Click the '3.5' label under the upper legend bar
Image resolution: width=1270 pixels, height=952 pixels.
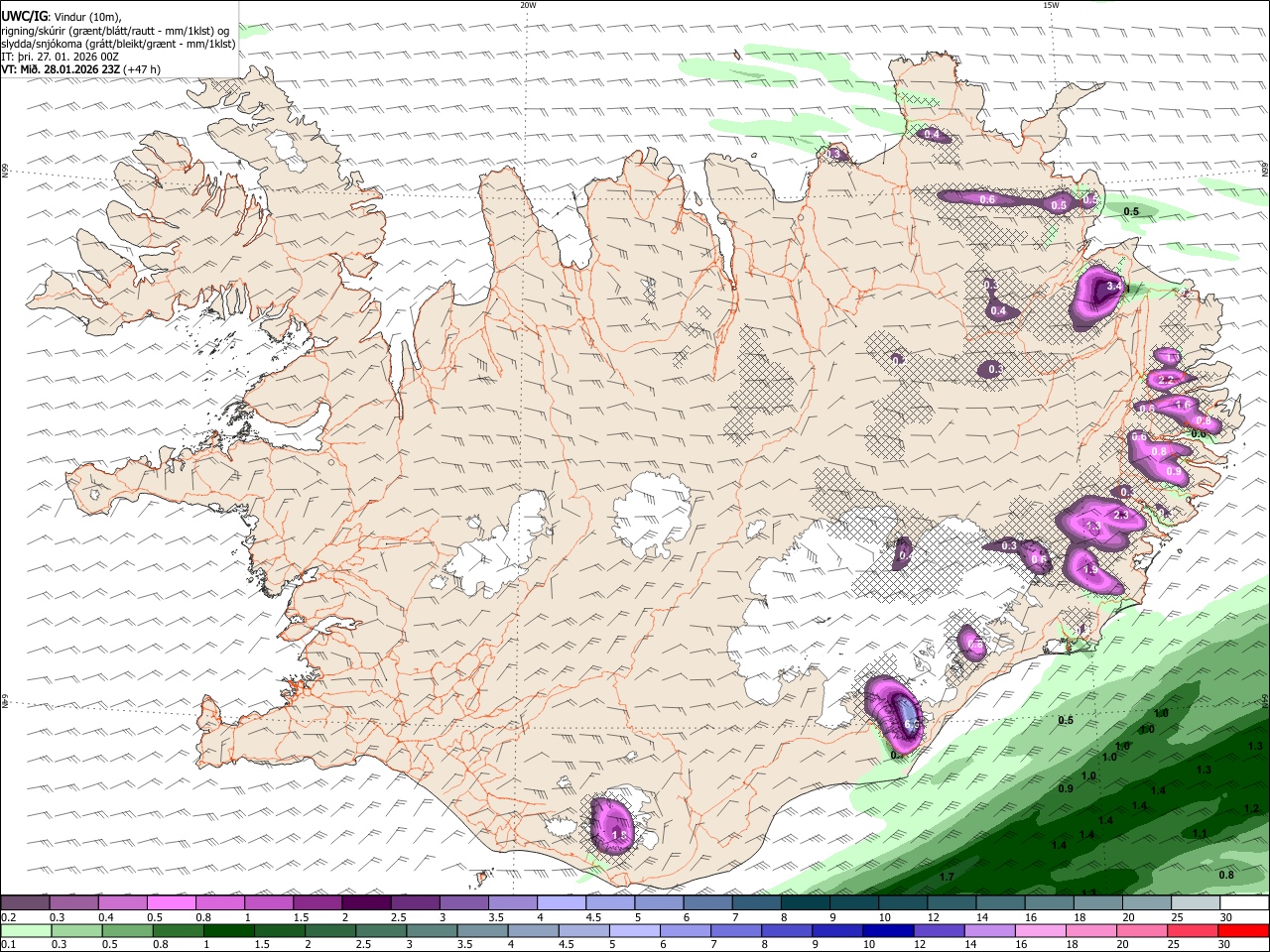tap(496, 917)
